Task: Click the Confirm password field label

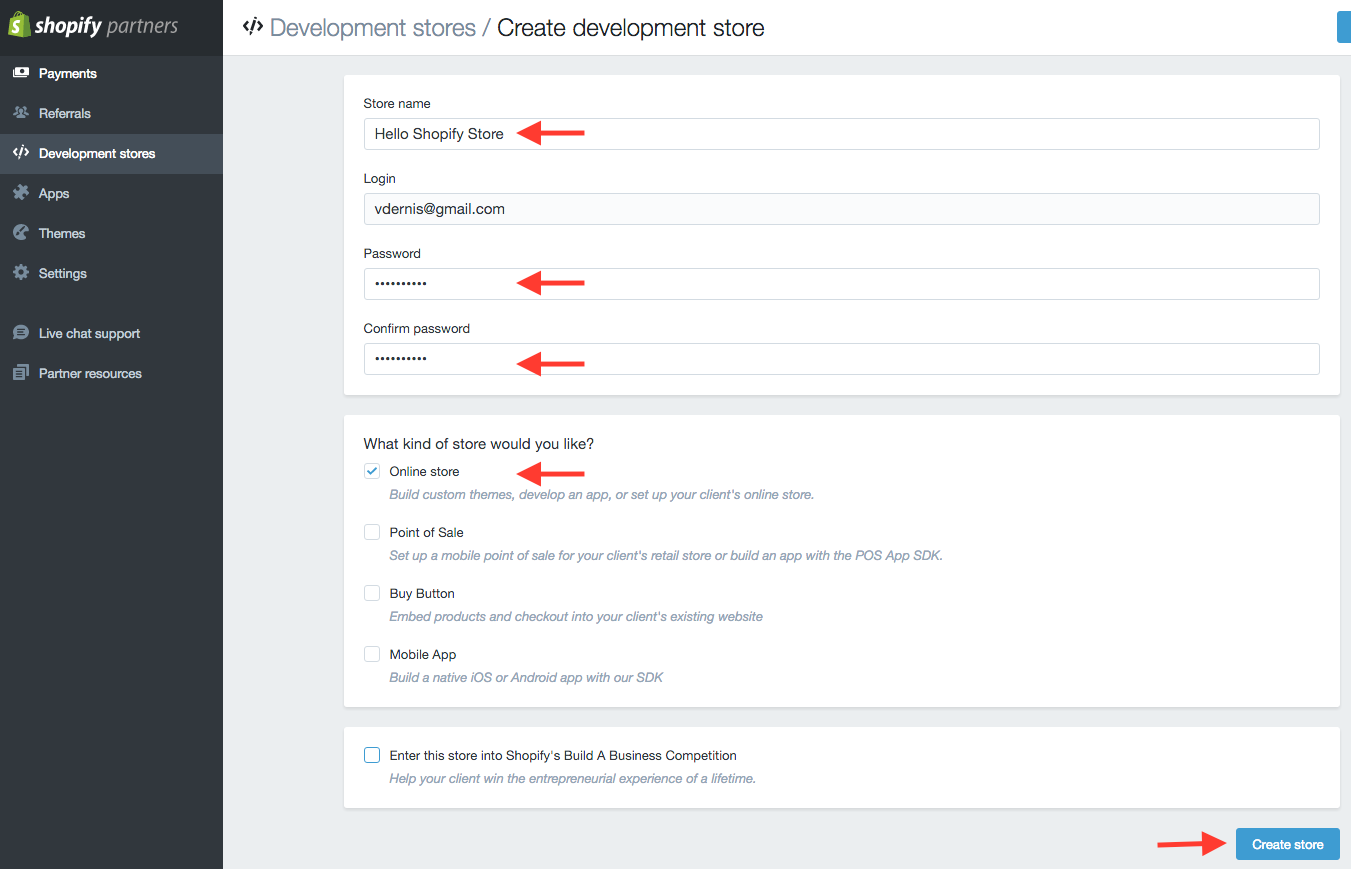Action: coord(417,328)
